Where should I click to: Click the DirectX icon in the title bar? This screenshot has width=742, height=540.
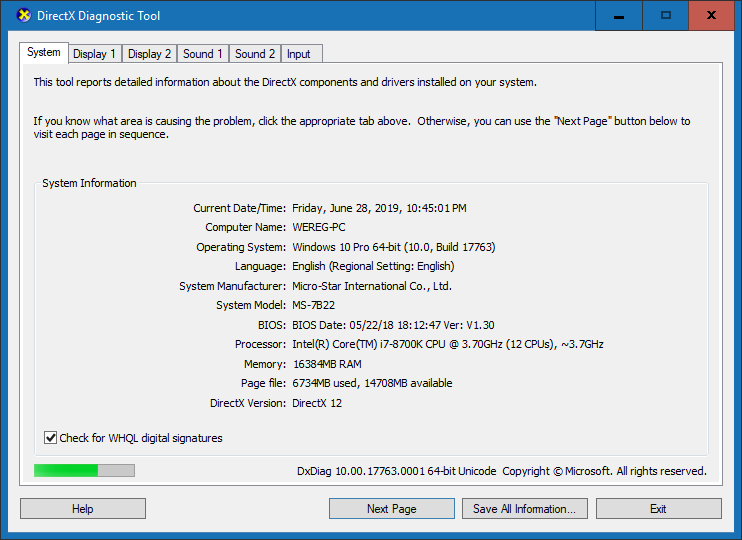coord(18,16)
